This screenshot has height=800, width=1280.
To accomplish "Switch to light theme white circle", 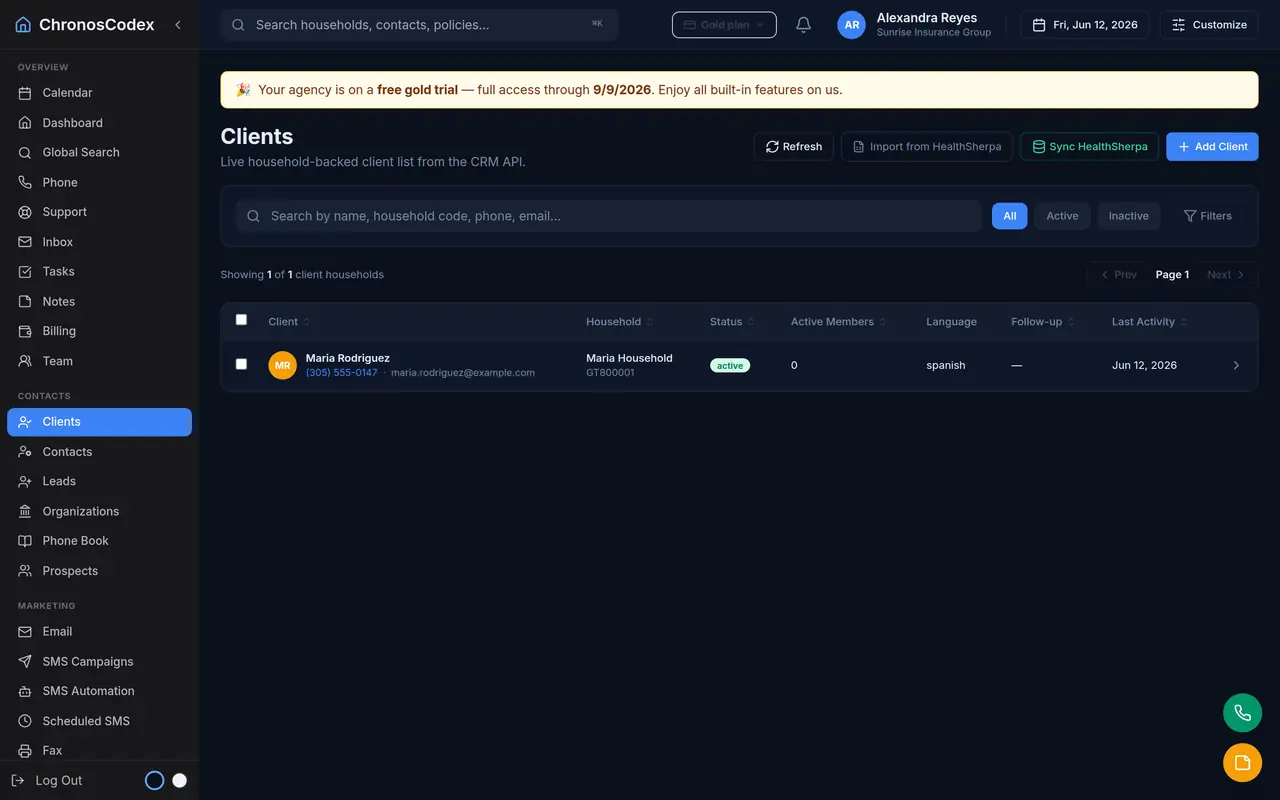I will coord(179,780).
